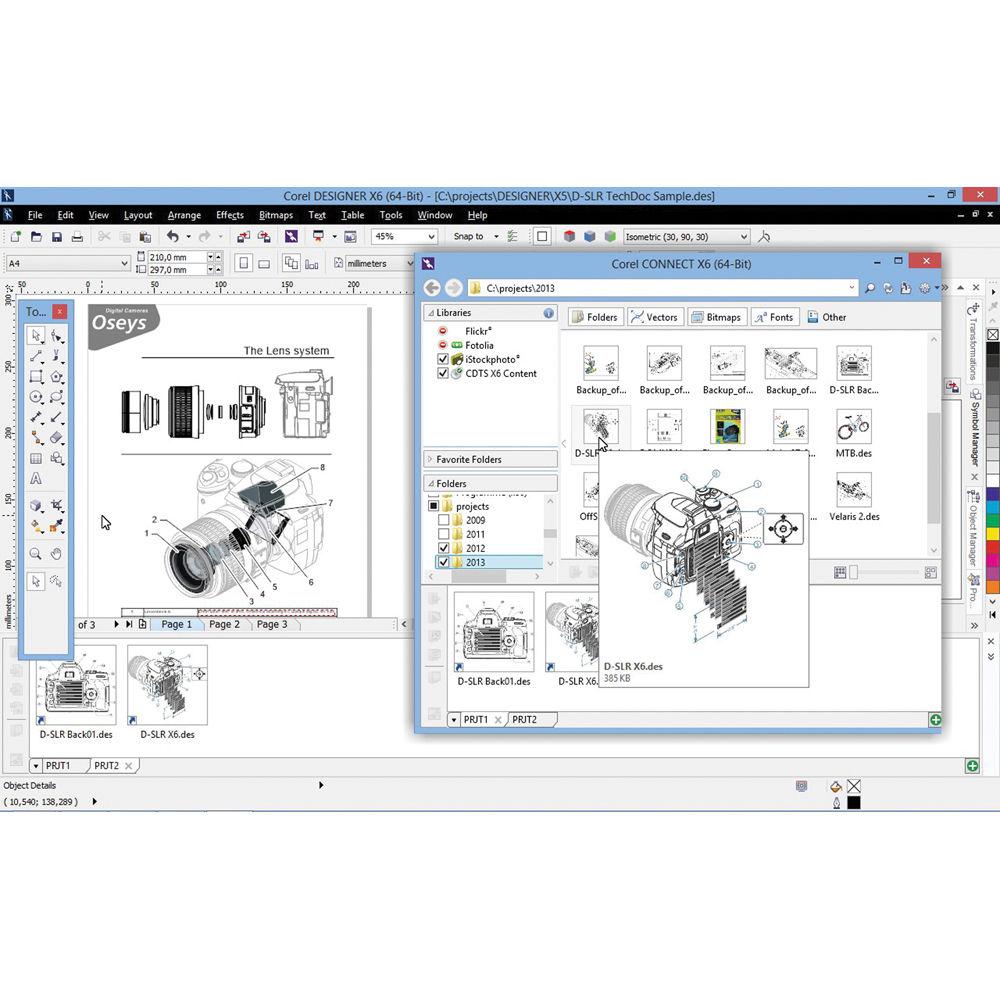Enable the CDTS X6 Content library
1000x1000 pixels.
443,373
